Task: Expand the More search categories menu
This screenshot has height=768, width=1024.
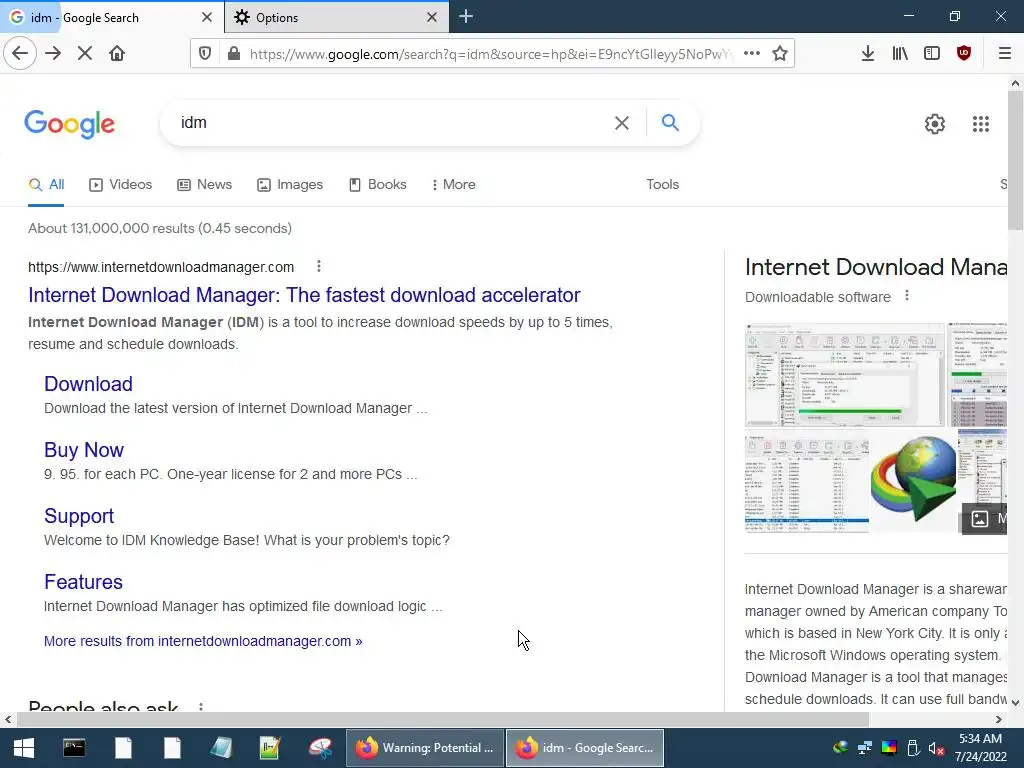Action: click(x=453, y=185)
